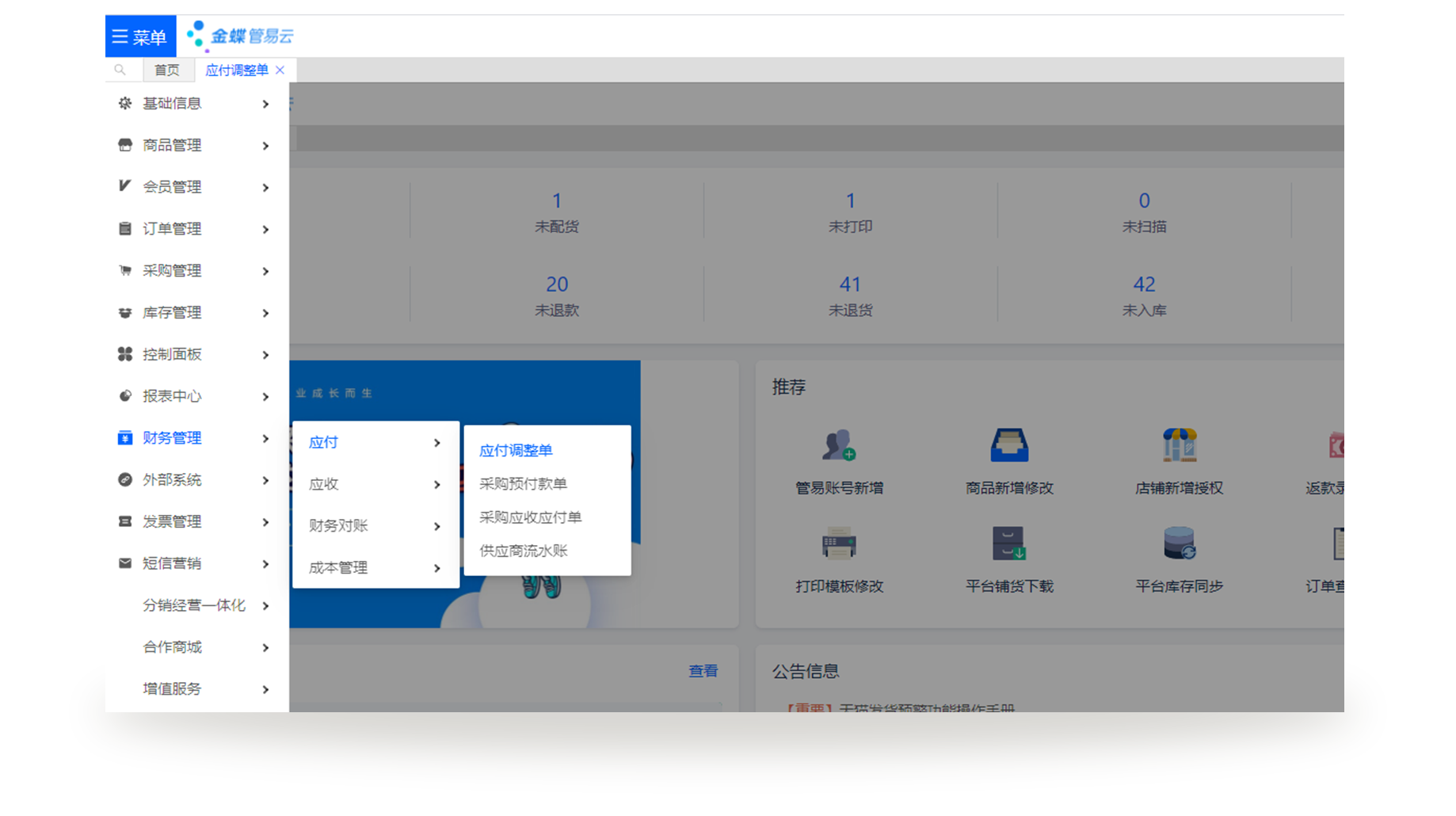The image size is (1456, 816).
Task: Open the 合作商城 menu item
Action: click(196, 647)
